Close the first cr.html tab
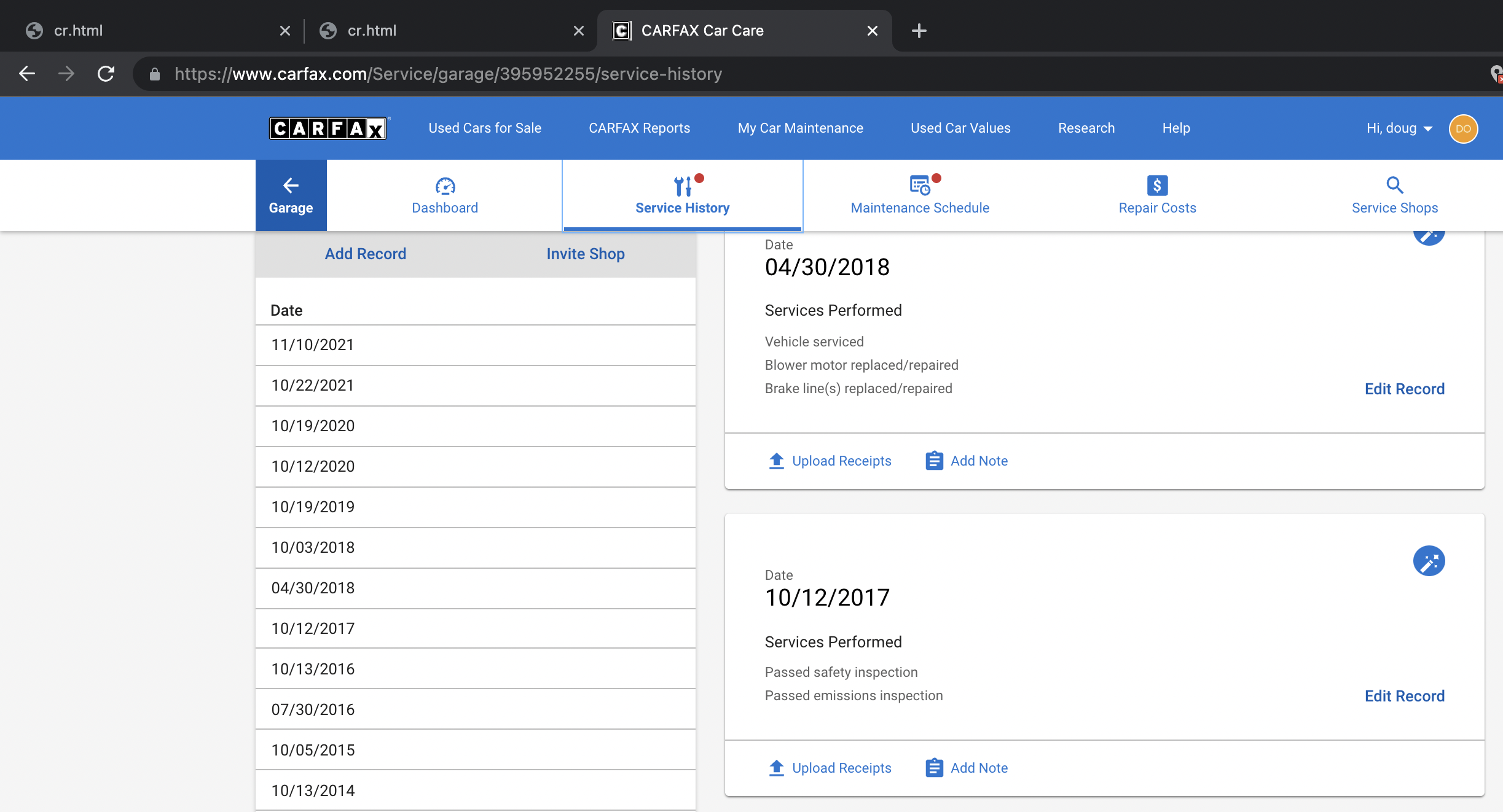This screenshot has height=812, width=1503. (285, 31)
